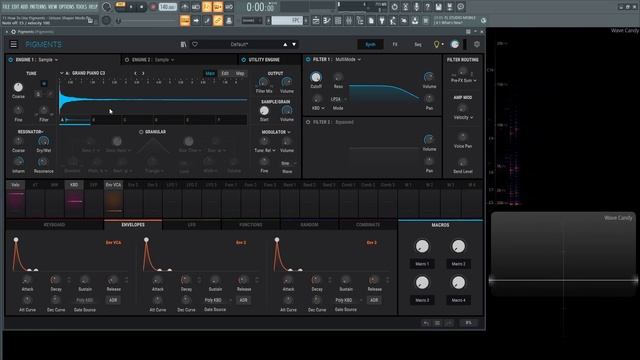Open Filter 1 MultiMode type dropdown
This screenshot has width=640, height=360.
[348, 60]
